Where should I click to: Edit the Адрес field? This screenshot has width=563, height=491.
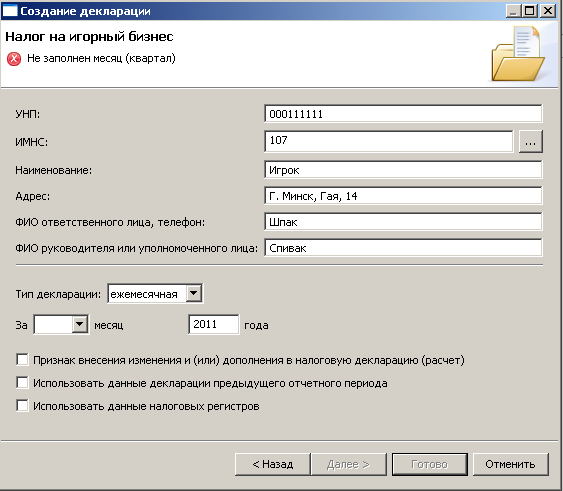point(403,196)
